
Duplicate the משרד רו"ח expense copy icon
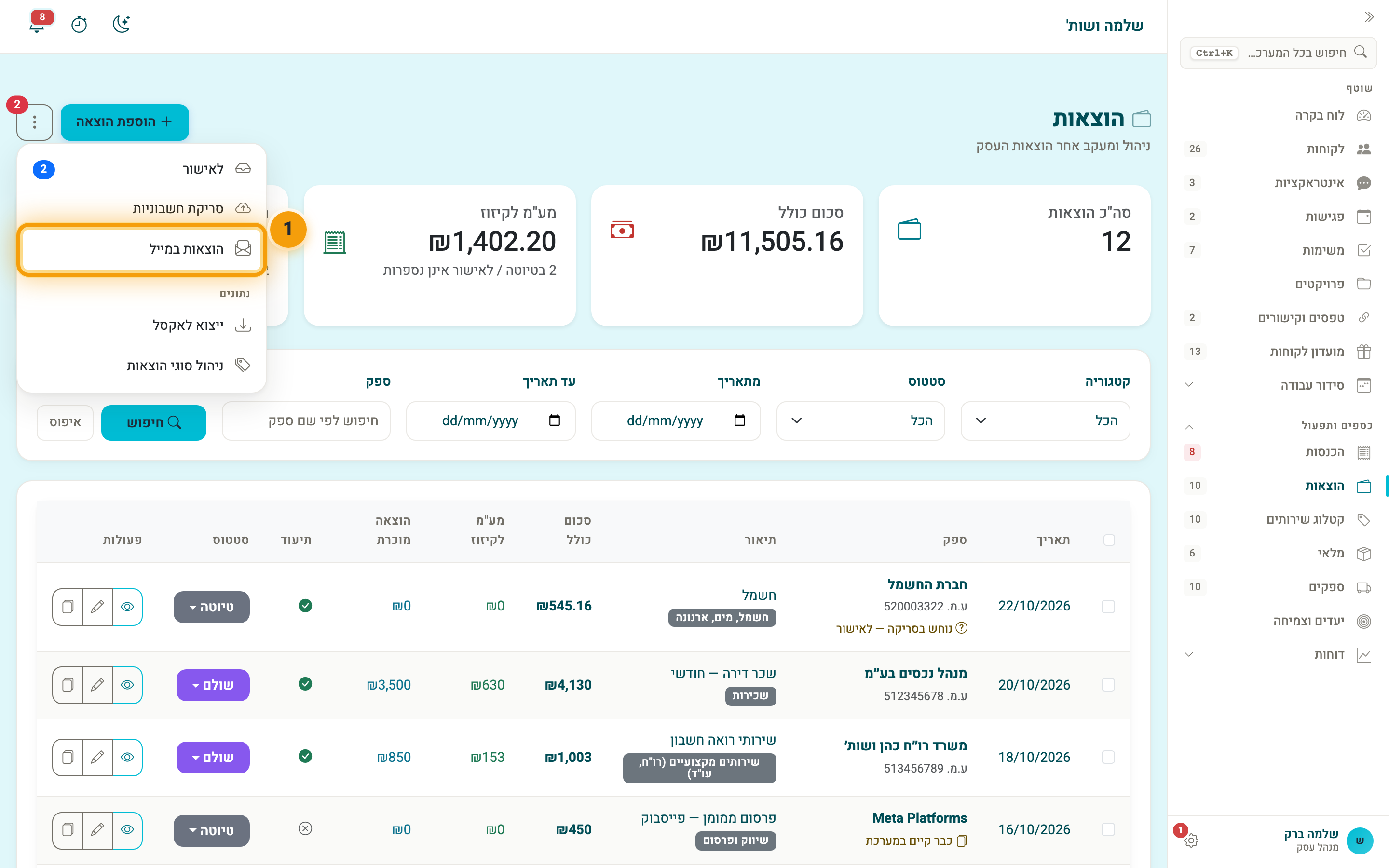68,757
